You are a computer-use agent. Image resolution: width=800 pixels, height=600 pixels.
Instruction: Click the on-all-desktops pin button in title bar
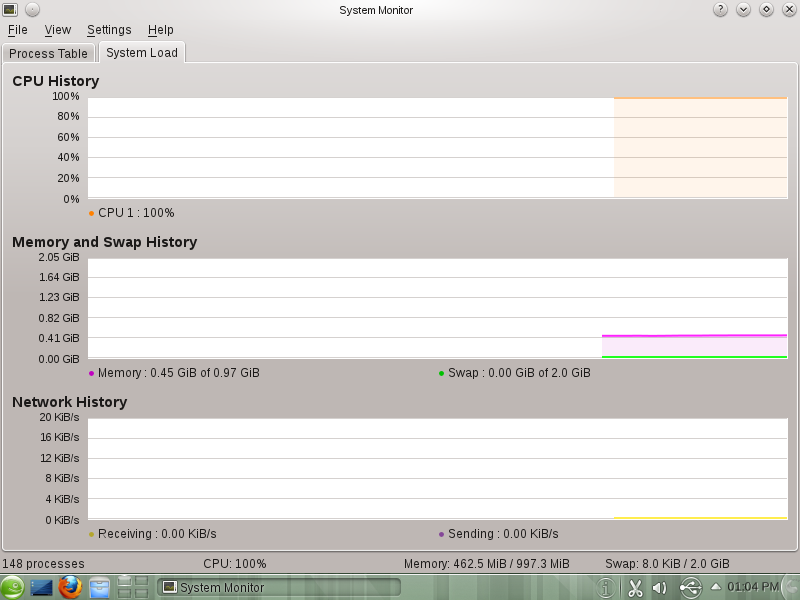[32, 10]
